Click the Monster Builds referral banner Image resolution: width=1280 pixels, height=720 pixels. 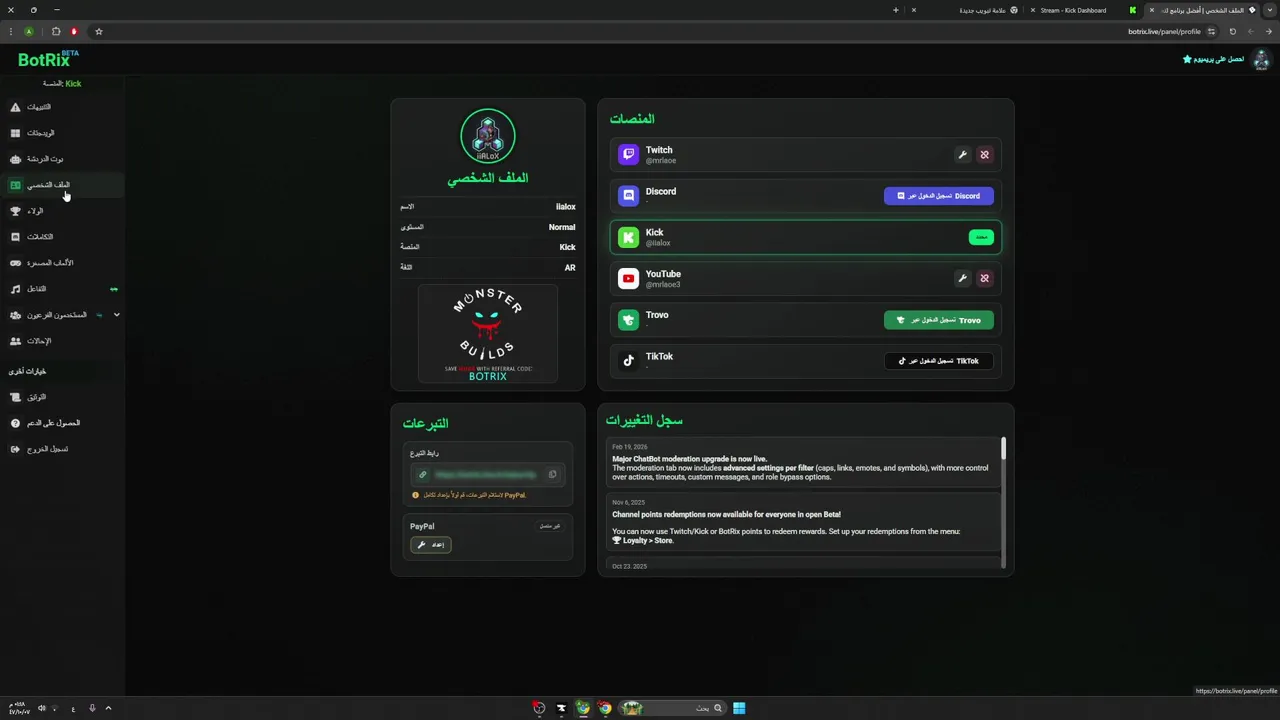[x=487, y=334]
